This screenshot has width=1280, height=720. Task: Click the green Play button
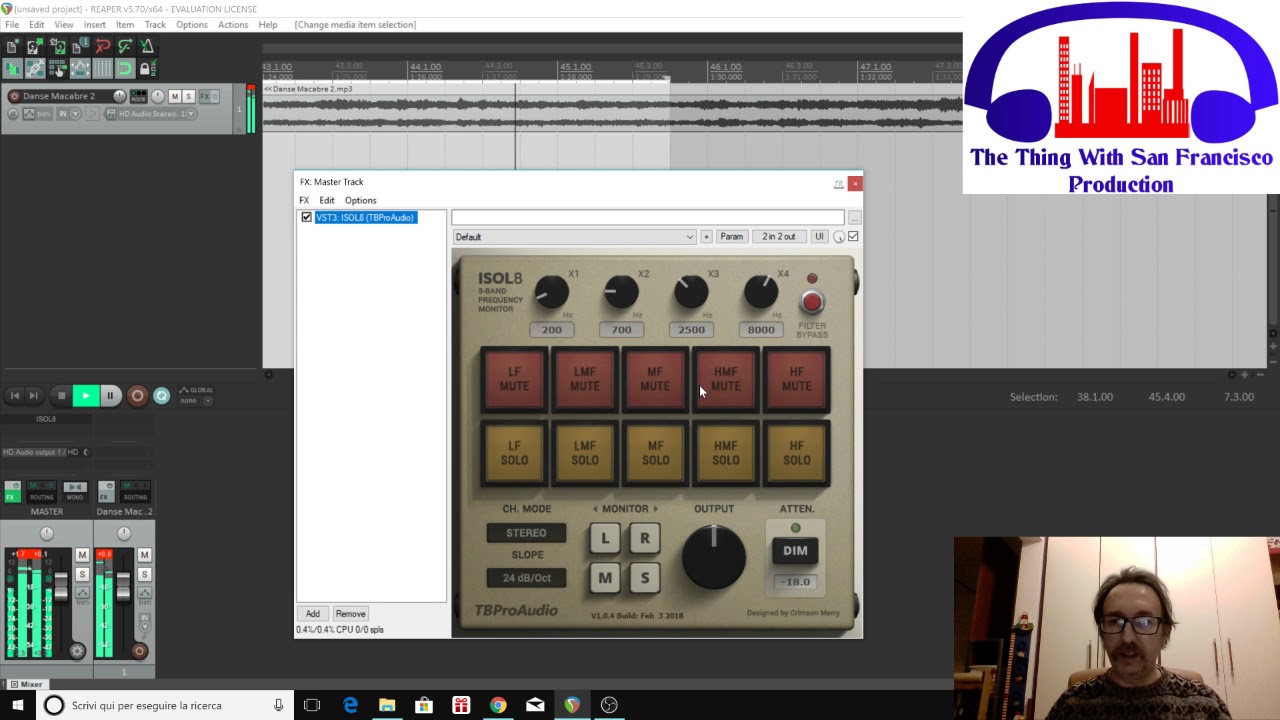click(86, 396)
